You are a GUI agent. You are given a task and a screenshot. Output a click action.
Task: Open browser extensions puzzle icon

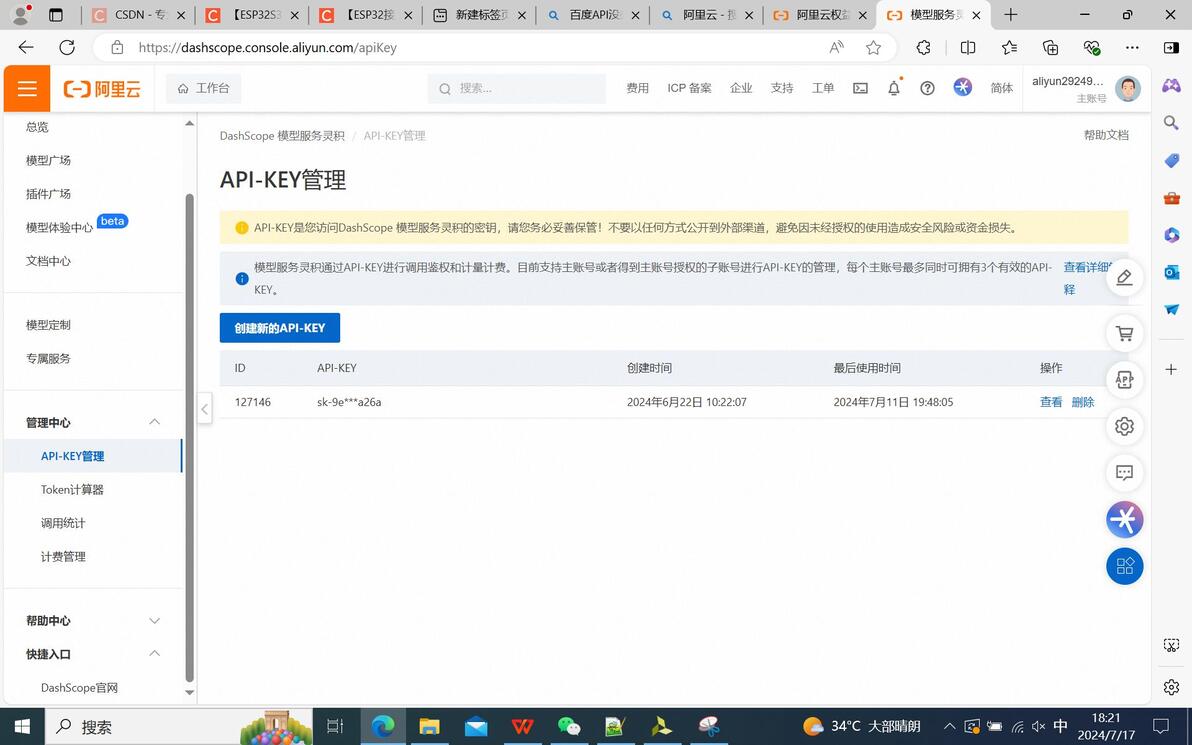pyautogui.click(x=923, y=48)
